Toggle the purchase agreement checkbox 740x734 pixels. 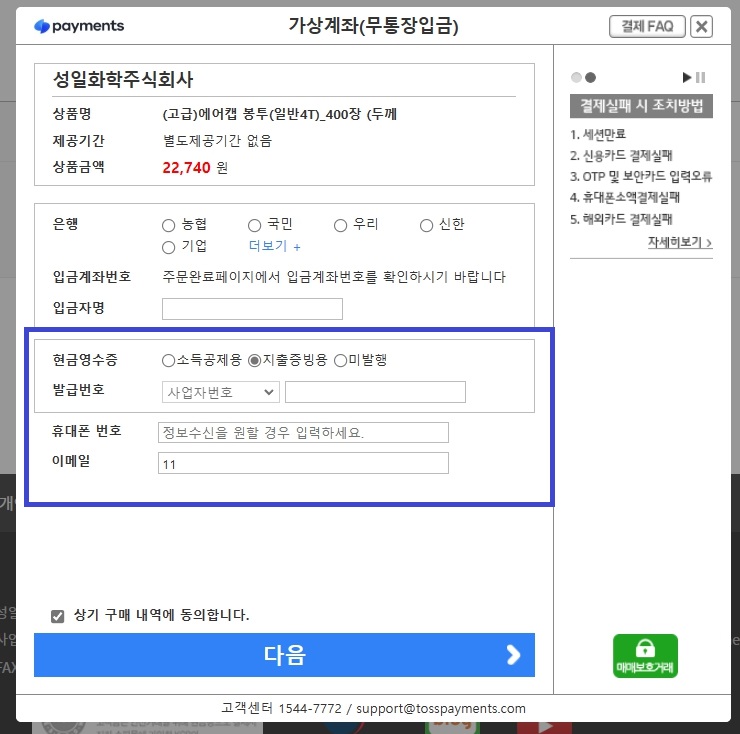click(x=57, y=616)
